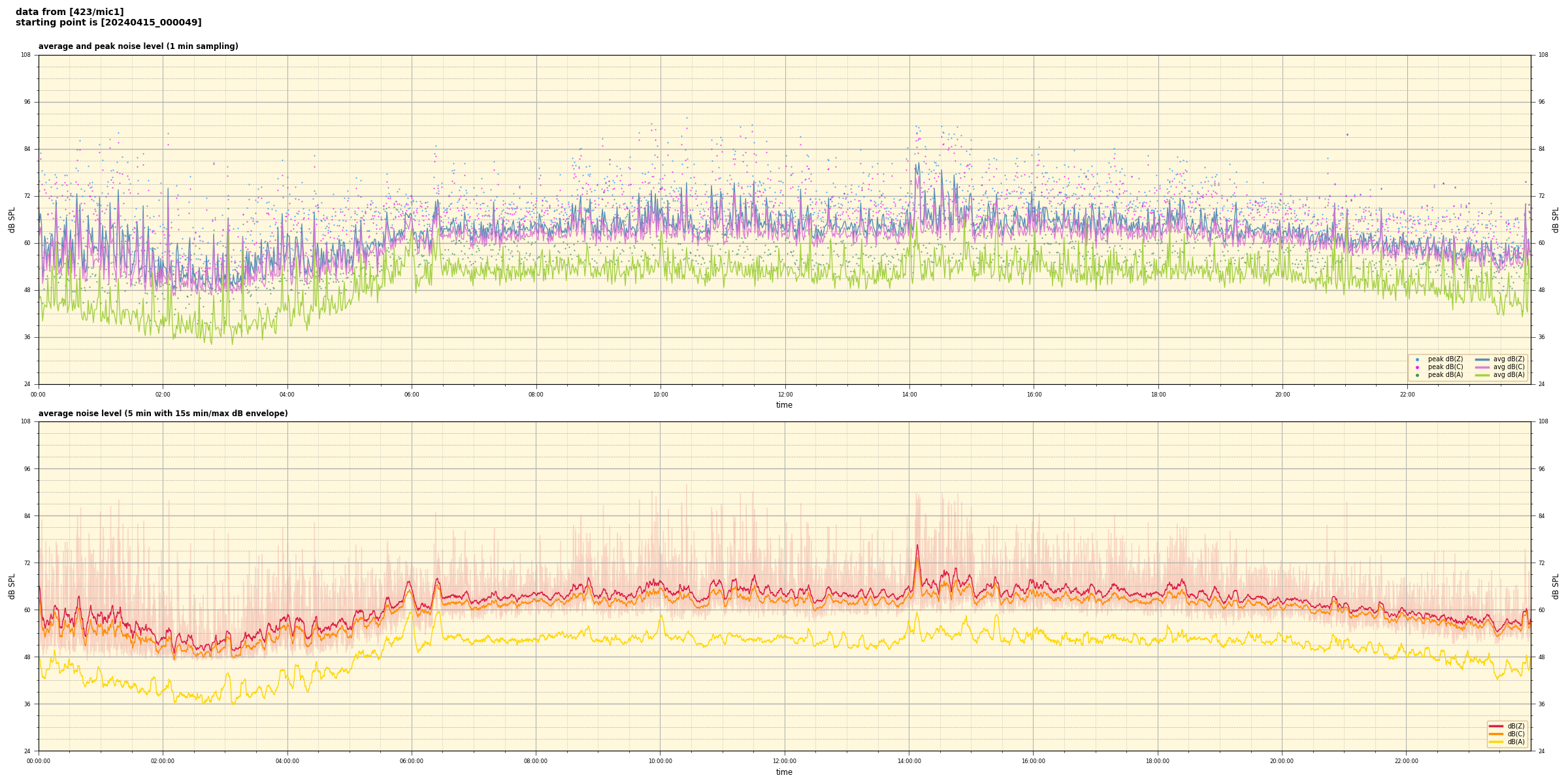Screen dimensions: 1568x784
Task: Click the avg dB(A) legend line
Action: click(x=1482, y=375)
